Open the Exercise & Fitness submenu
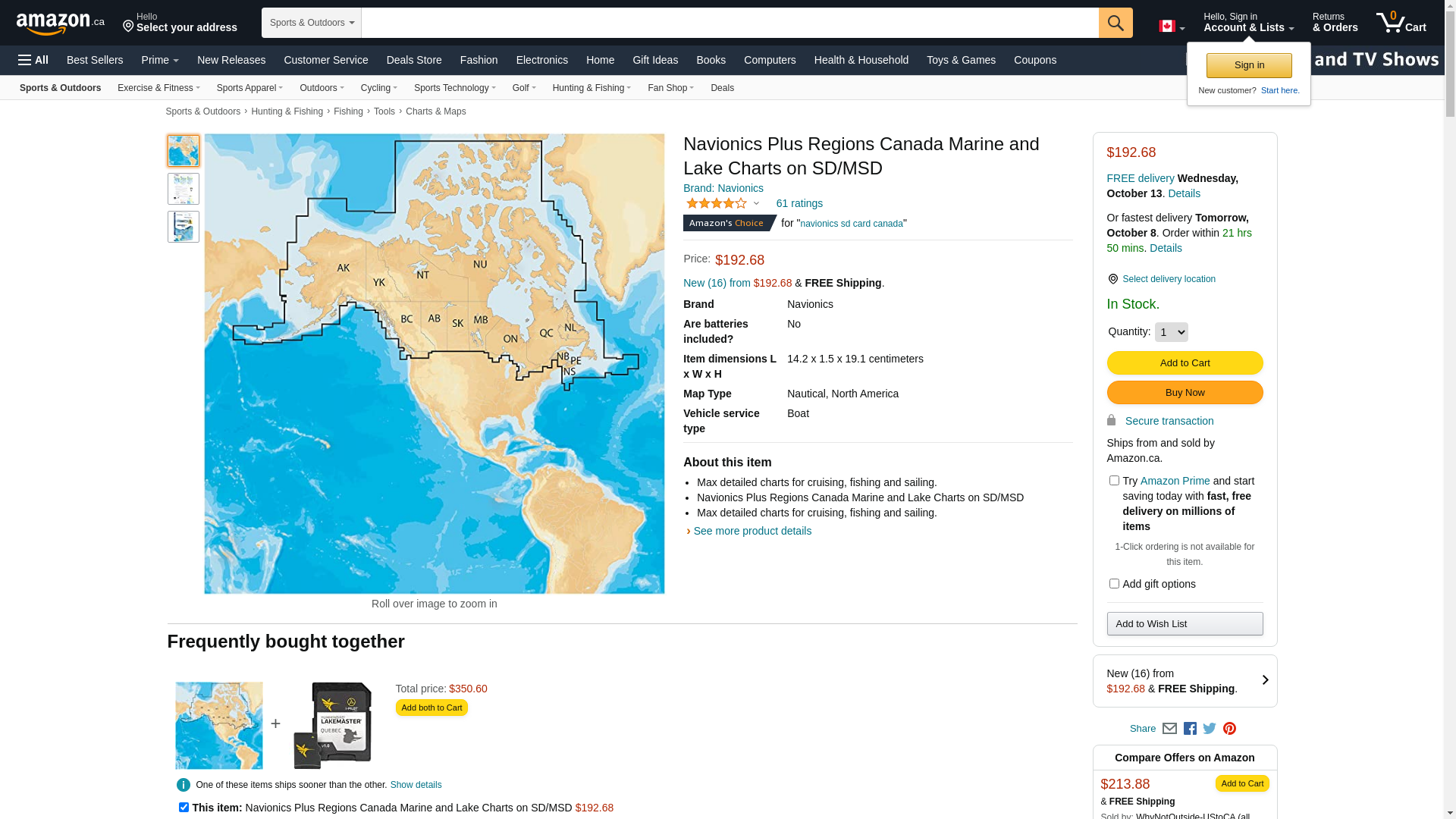The image size is (1456, 819). click(x=158, y=88)
